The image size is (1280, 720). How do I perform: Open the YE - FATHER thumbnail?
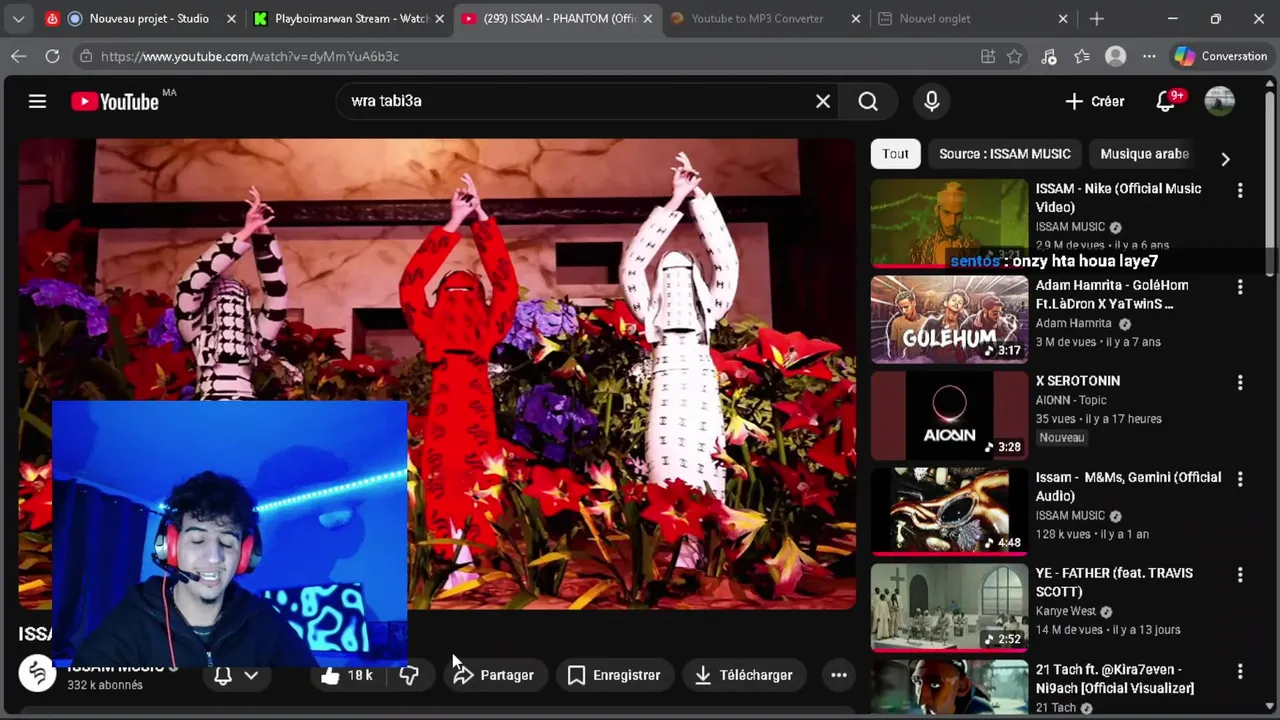[949, 607]
